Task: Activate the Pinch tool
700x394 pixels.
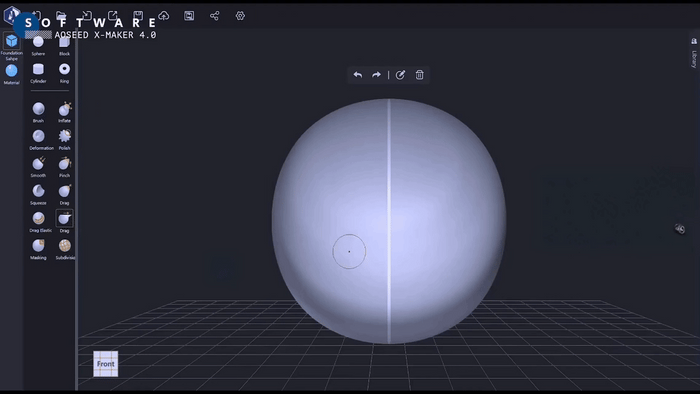Action: click(x=64, y=167)
